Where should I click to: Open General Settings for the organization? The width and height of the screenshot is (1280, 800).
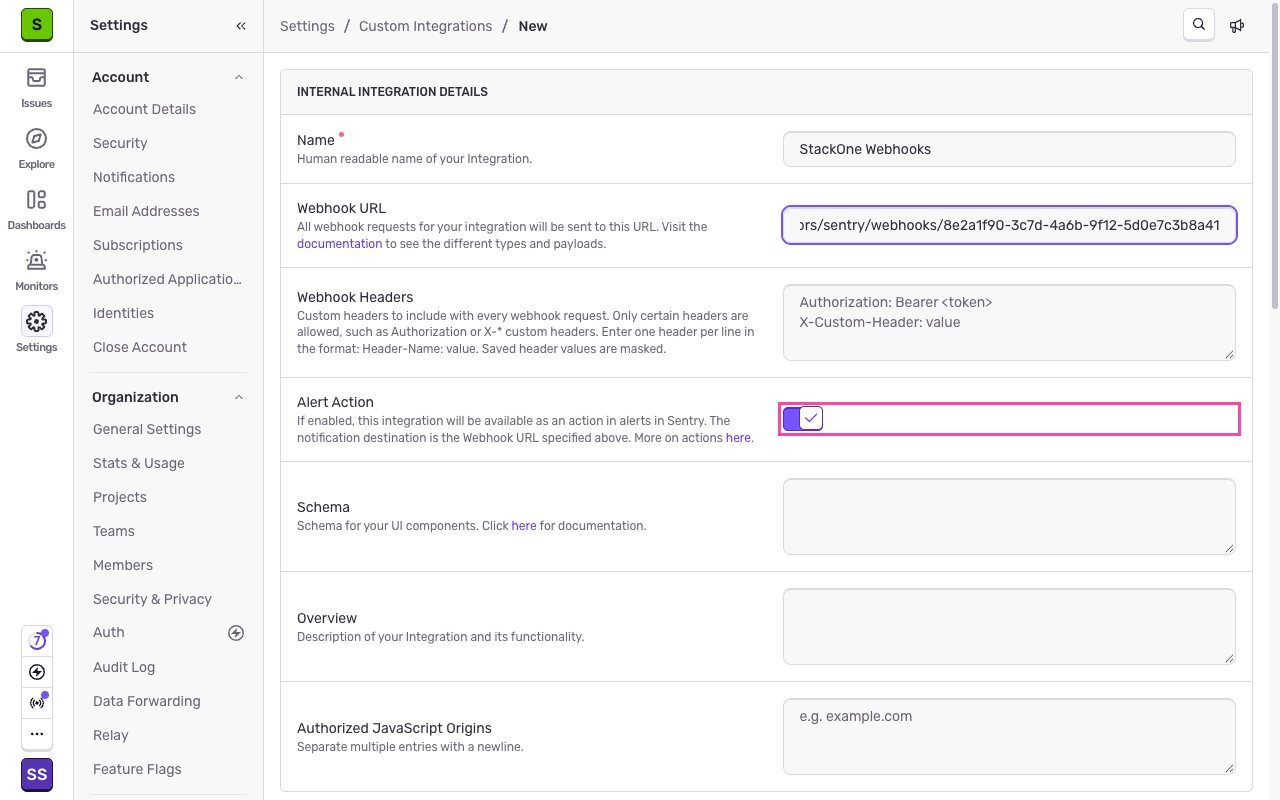pos(147,429)
